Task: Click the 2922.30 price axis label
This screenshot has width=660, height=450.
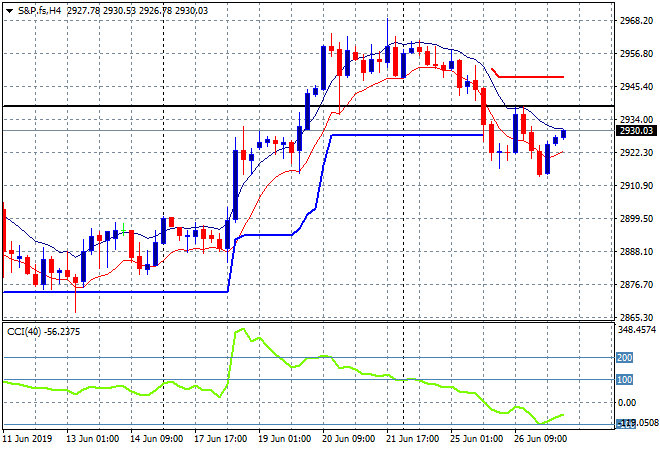Action: (x=636, y=152)
